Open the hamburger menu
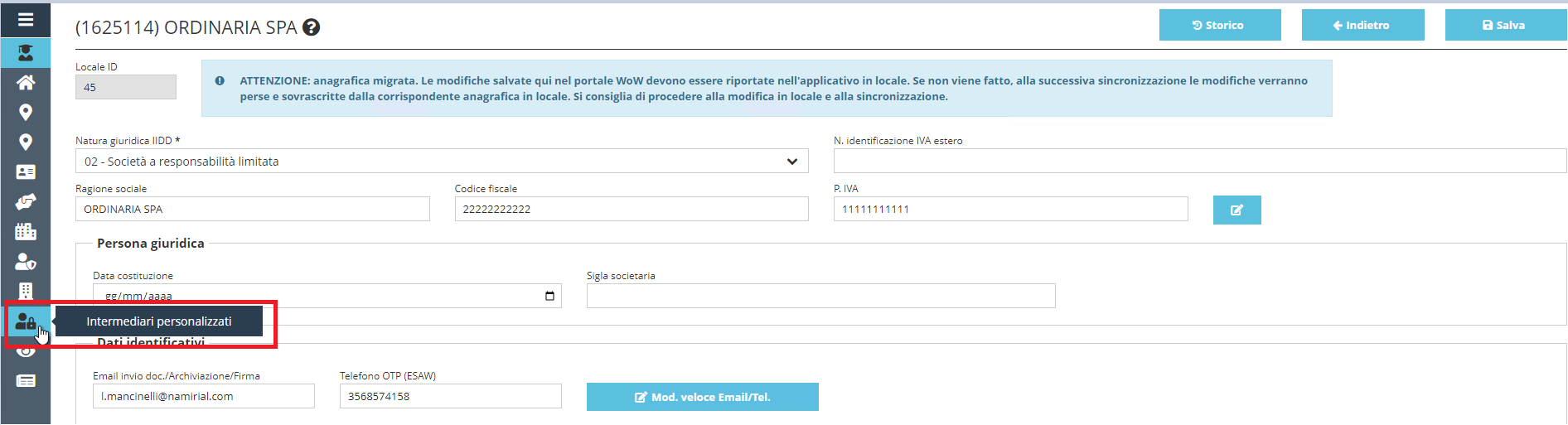Screen dimensions: 1568x425 [x=26, y=19]
